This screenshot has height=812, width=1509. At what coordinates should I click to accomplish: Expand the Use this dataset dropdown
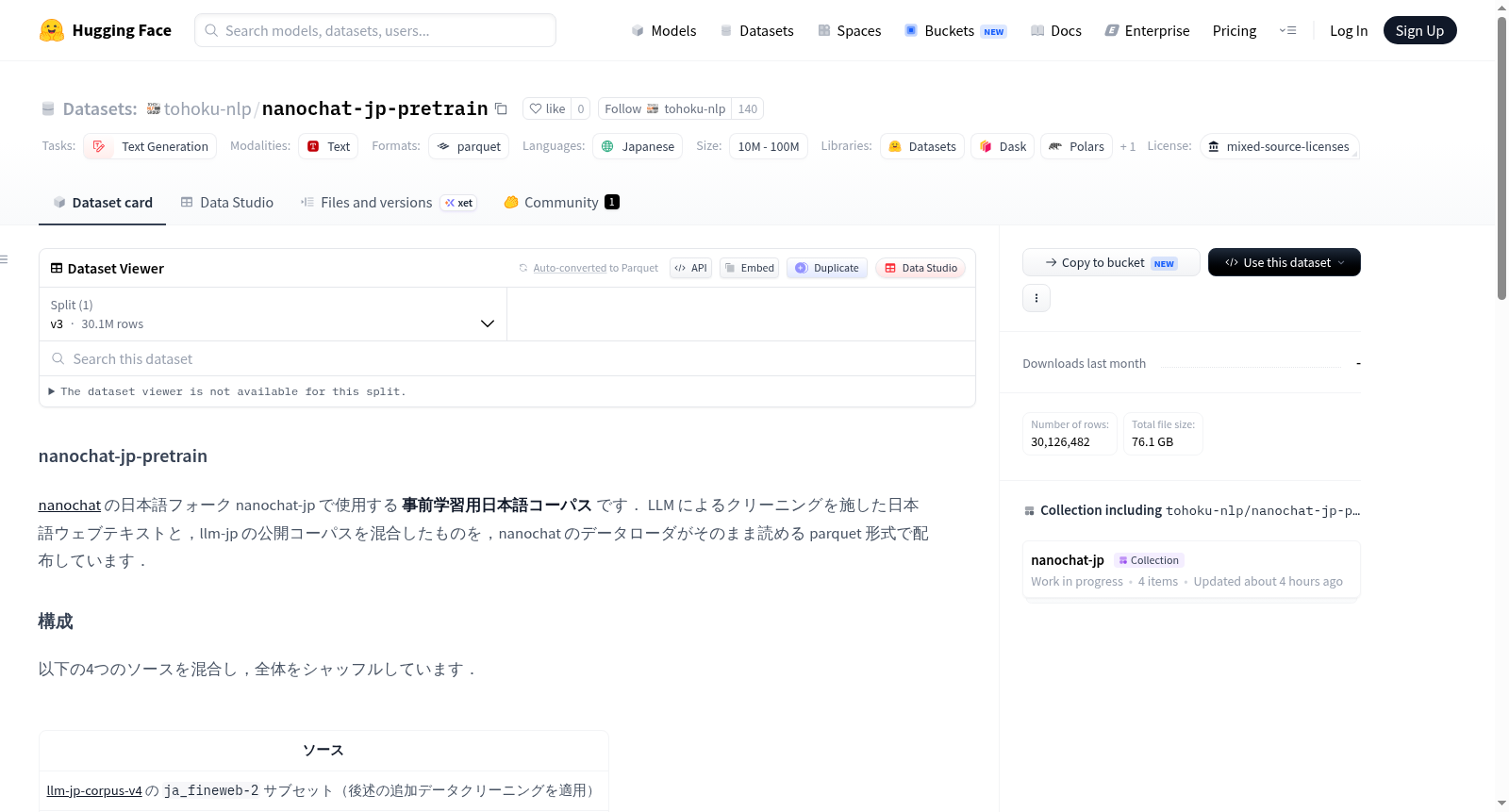[1285, 262]
